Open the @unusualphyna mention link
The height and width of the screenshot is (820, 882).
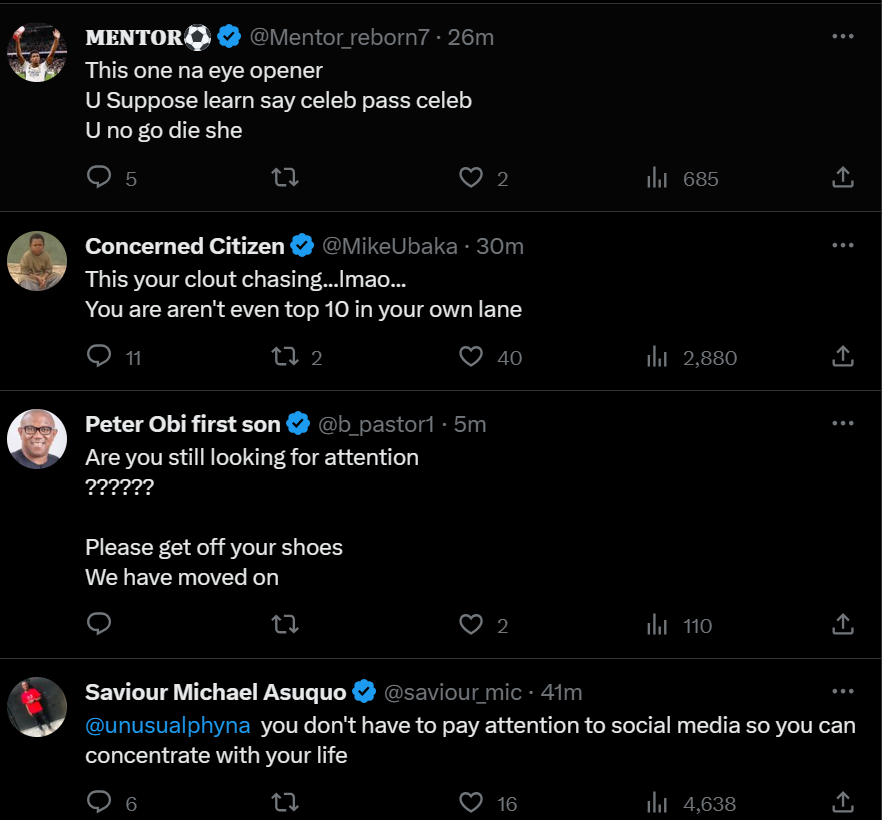pyautogui.click(x=168, y=725)
